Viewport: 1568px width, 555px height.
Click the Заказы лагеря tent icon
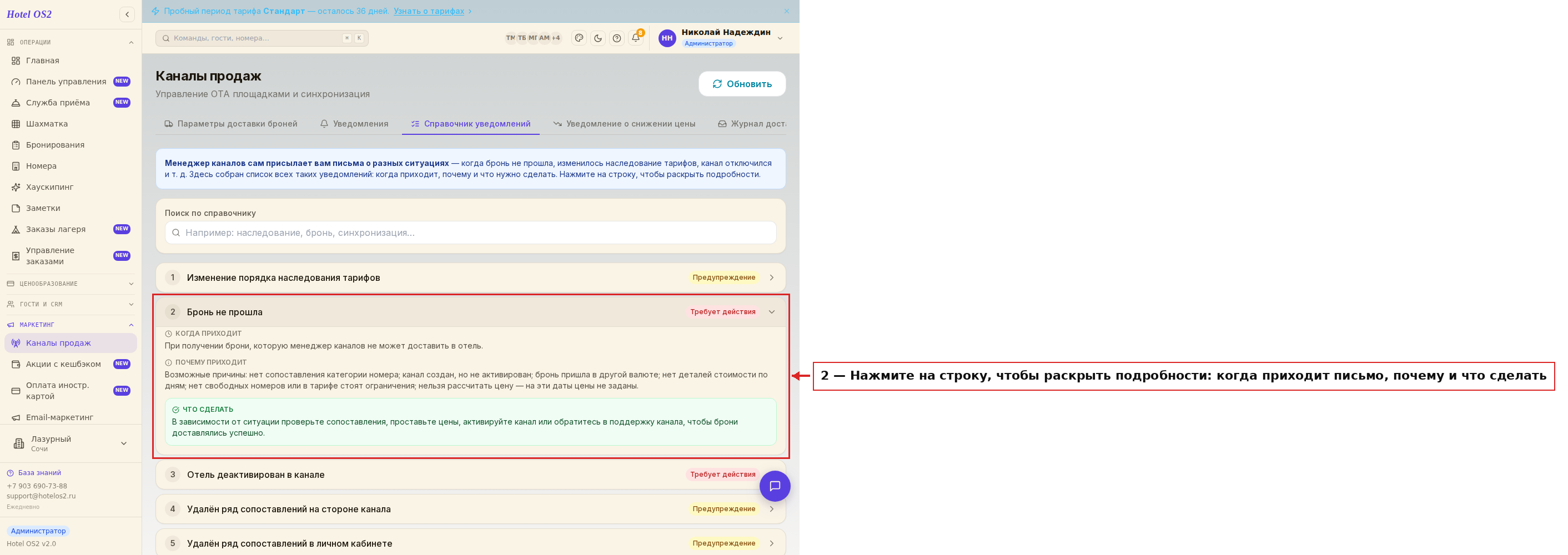point(16,229)
